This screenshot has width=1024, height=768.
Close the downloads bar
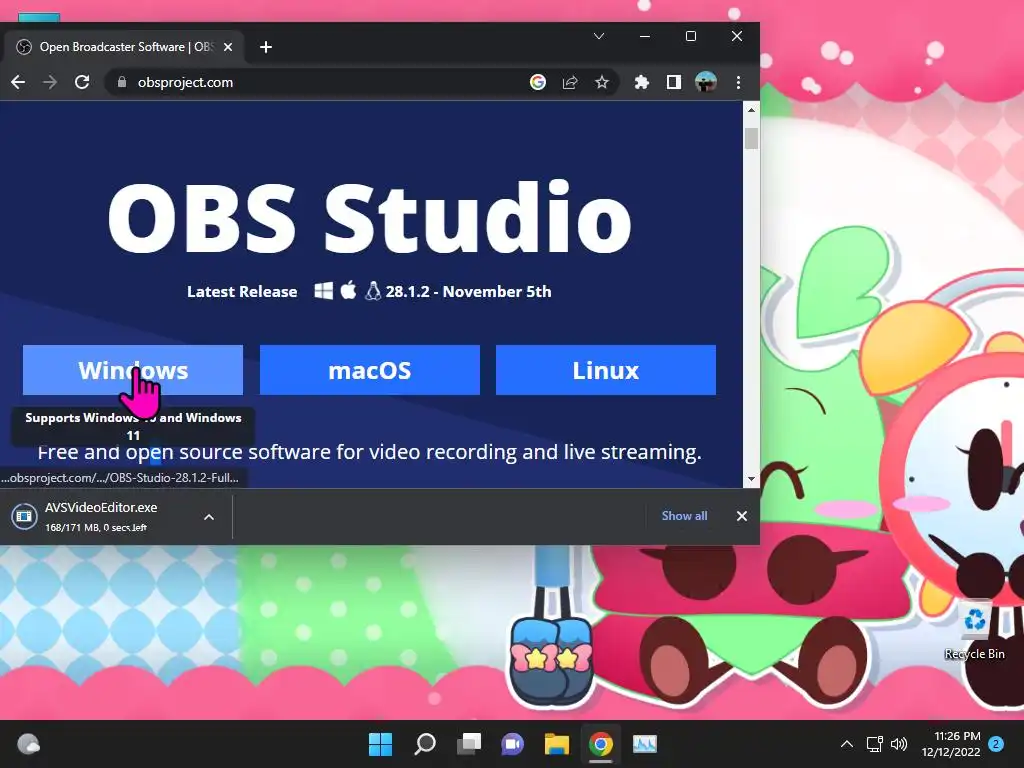click(x=742, y=516)
